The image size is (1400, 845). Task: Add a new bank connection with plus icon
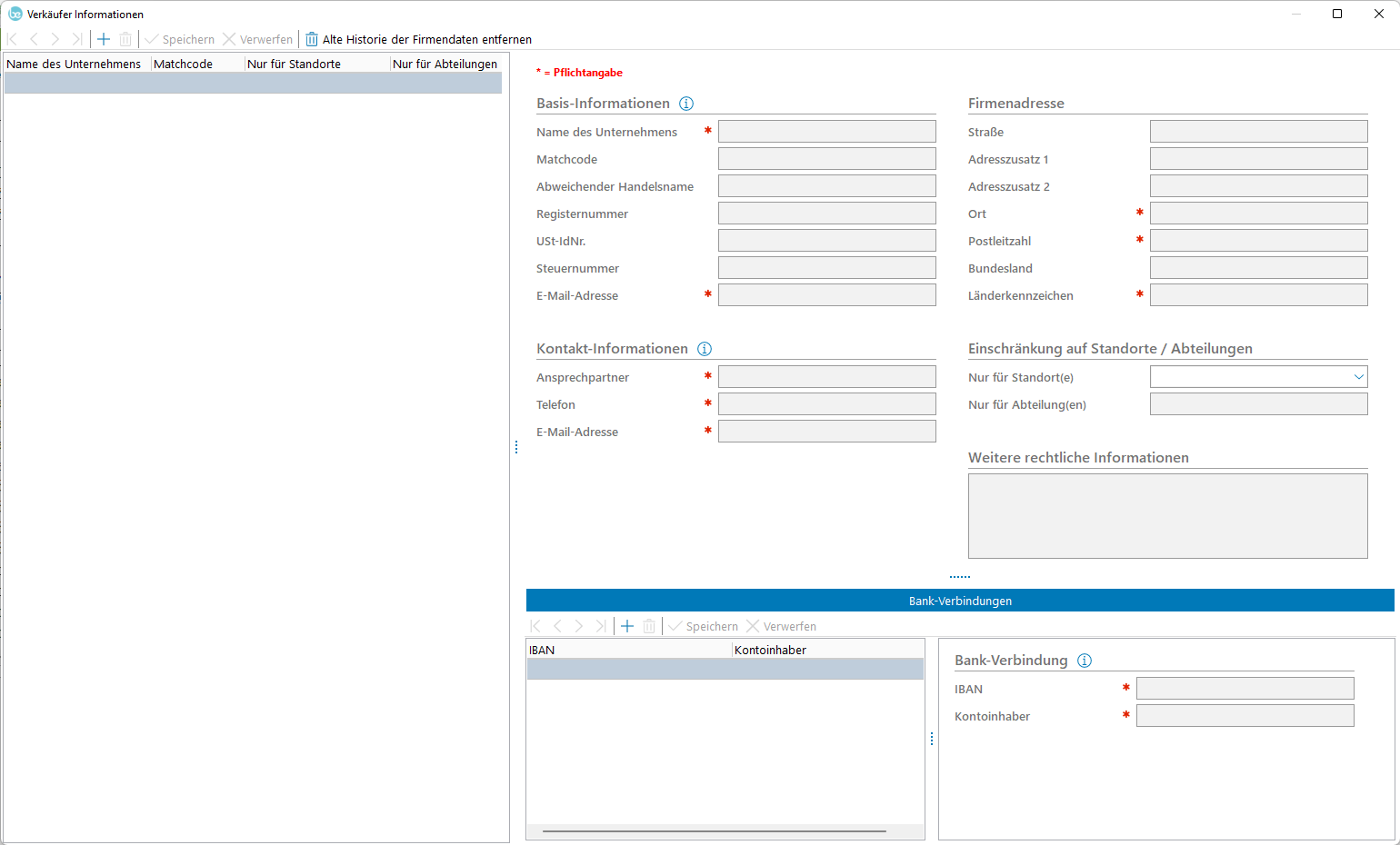627,626
